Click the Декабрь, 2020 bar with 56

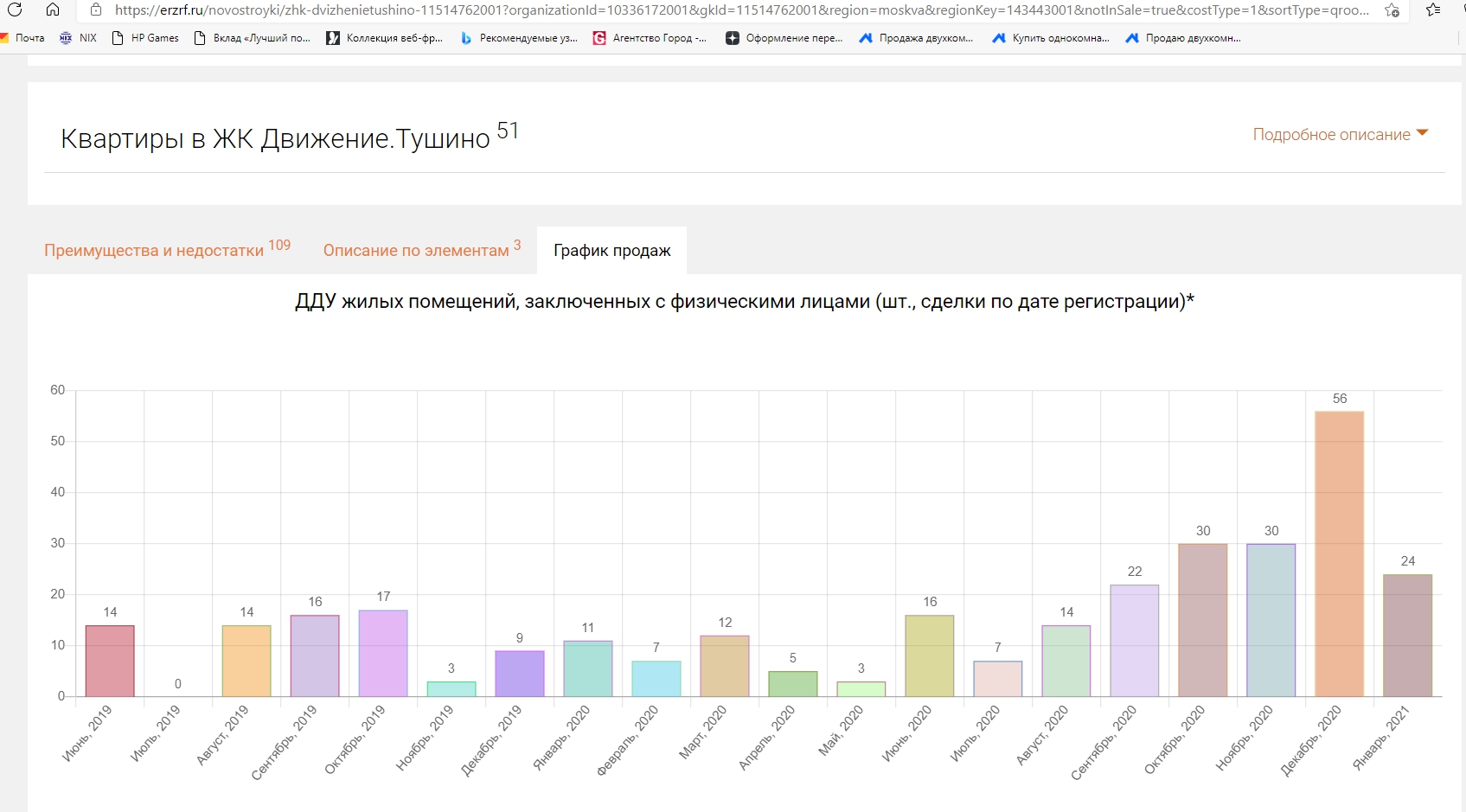point(1339,553)
